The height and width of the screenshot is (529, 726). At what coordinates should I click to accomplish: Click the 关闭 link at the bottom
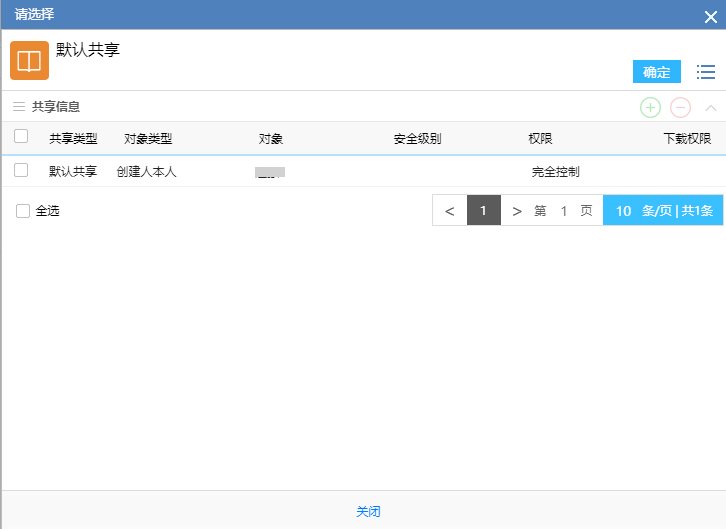368,512
